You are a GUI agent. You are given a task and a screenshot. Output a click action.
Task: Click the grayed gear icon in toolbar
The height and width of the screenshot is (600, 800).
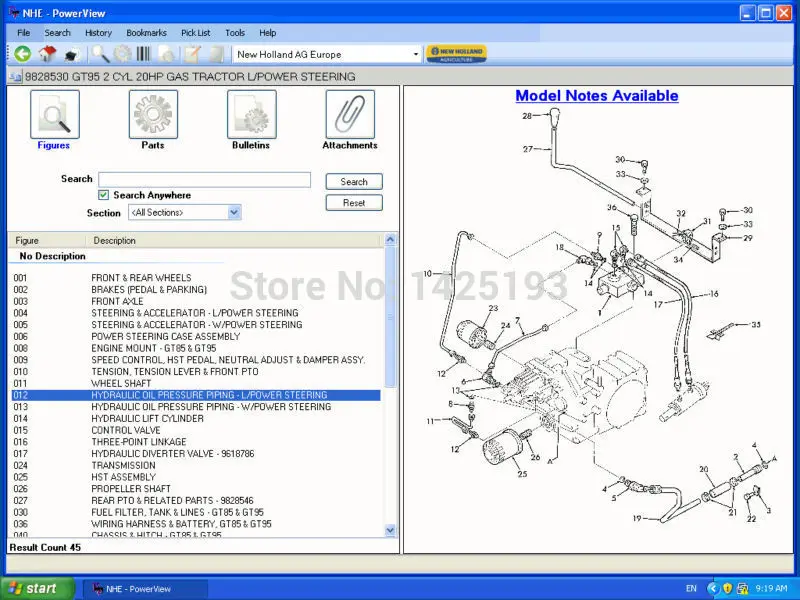122,54
